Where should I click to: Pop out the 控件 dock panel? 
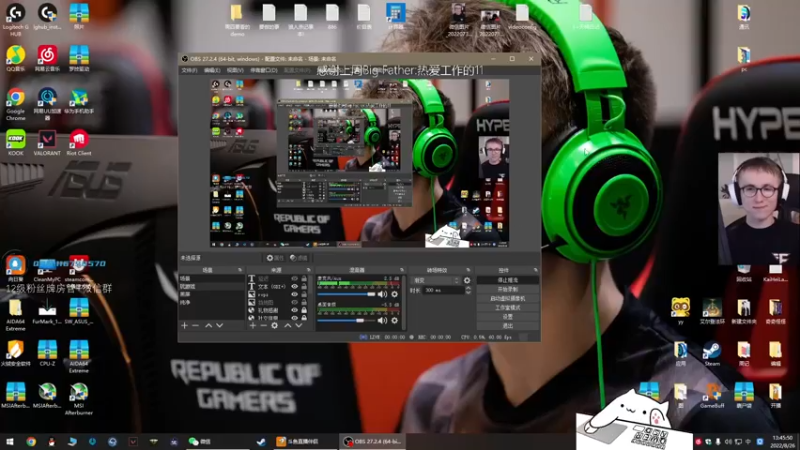[x=535, y=270]
